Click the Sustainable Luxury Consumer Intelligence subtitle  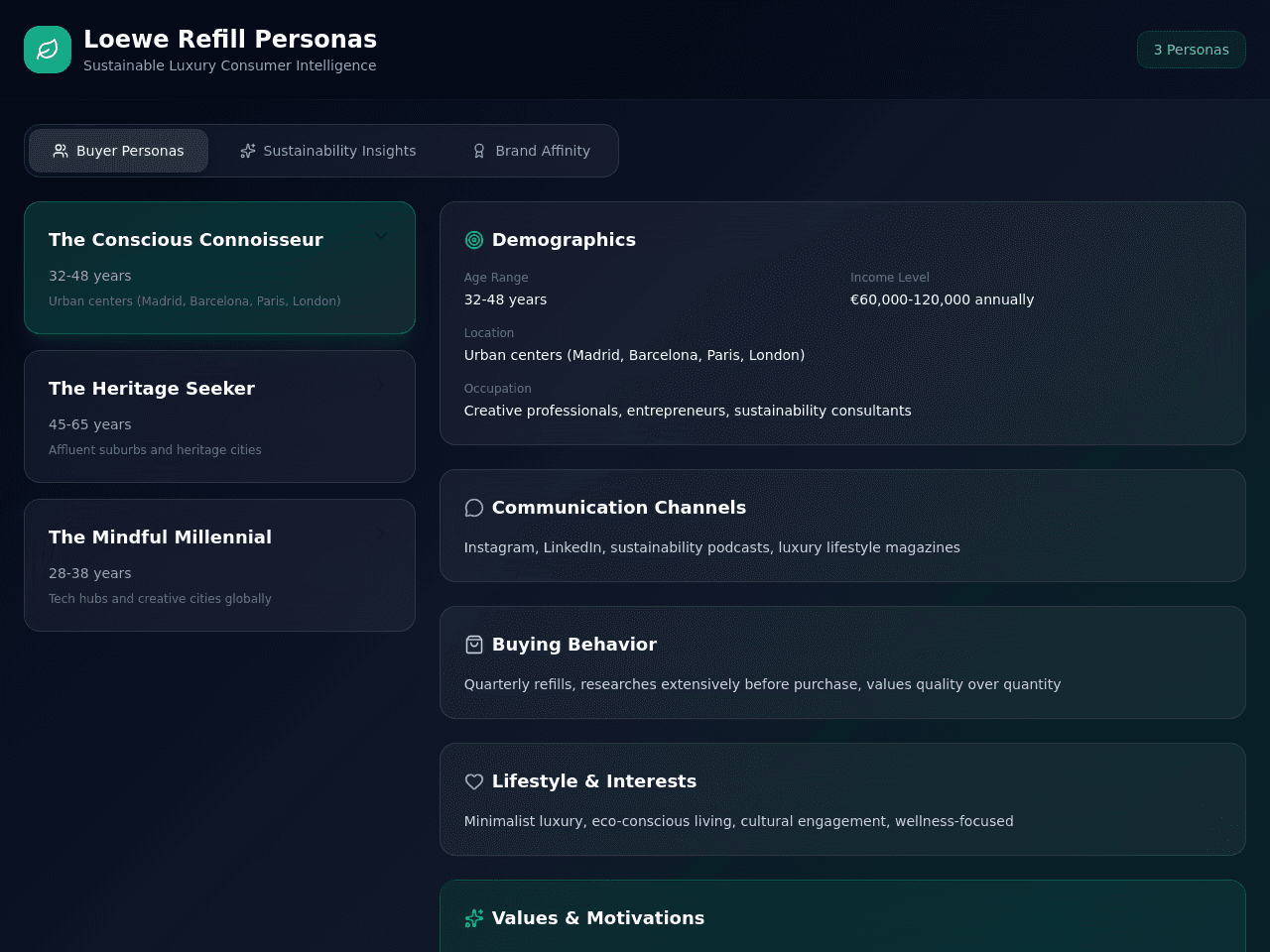tap(230, 65)
